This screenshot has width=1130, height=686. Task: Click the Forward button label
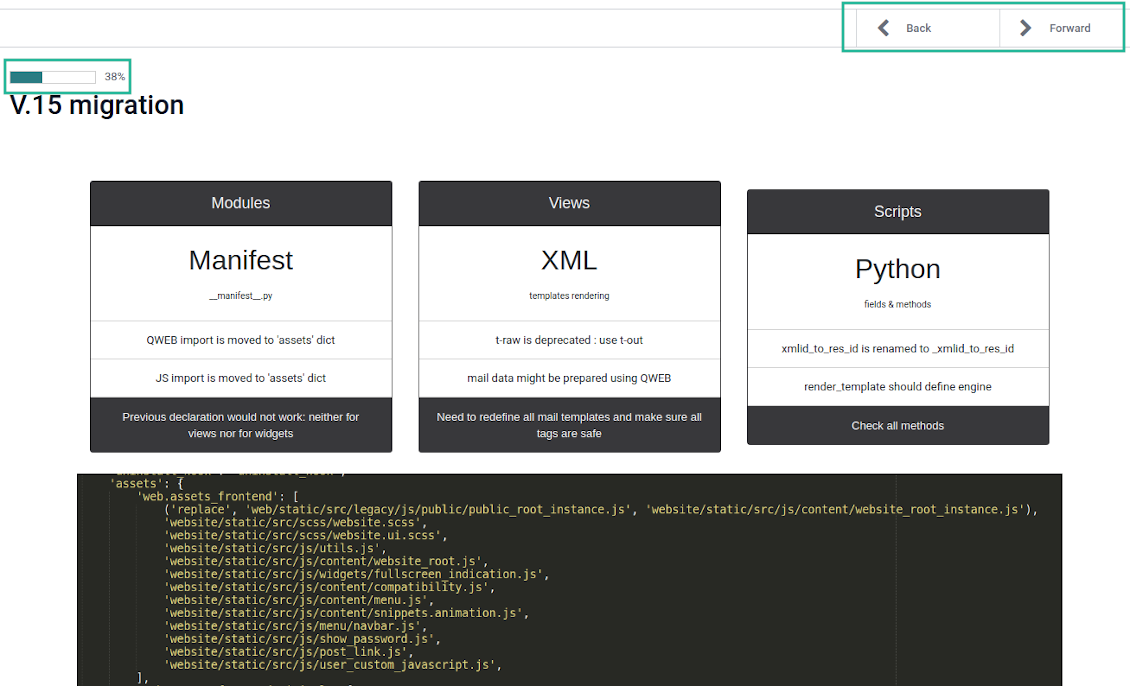(1069, 28)
